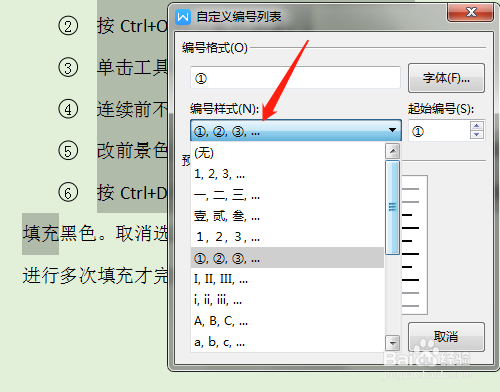
Task: Select the half-width 1, 2, 3, ... numbering style
Action: [x=287, y=174]
